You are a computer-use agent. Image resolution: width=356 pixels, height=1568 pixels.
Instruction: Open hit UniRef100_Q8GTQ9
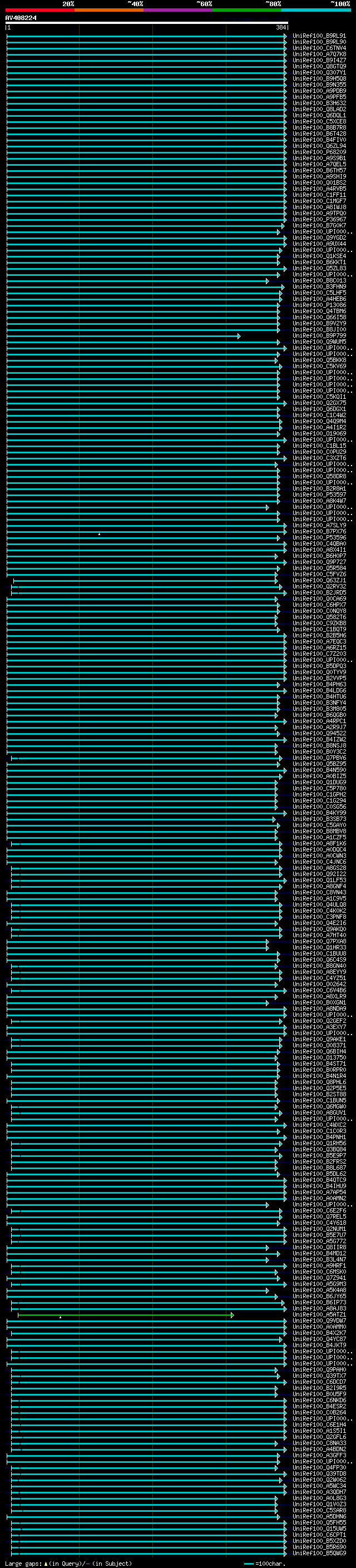pos(319,66)
